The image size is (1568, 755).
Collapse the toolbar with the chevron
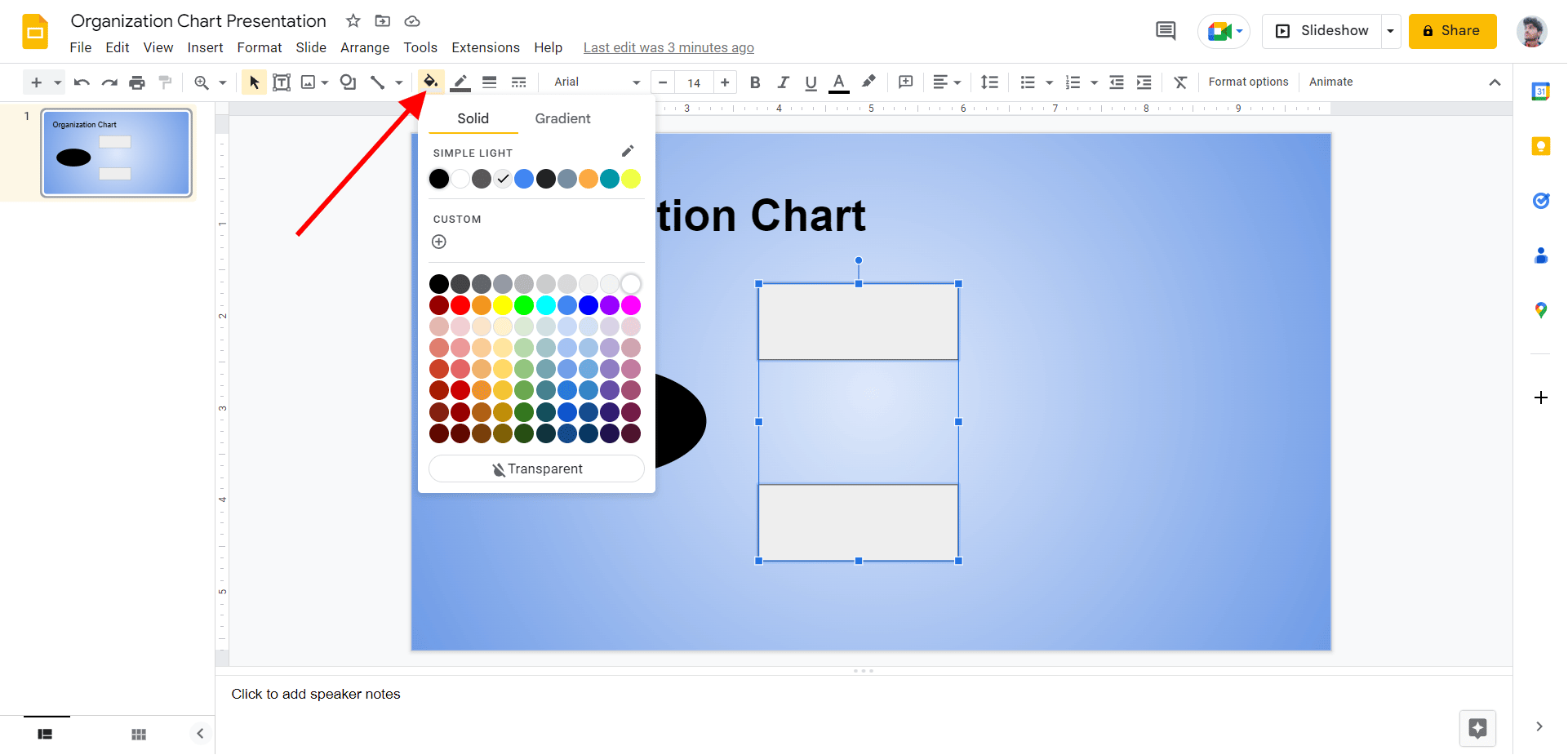click(x=1495, y=82)
